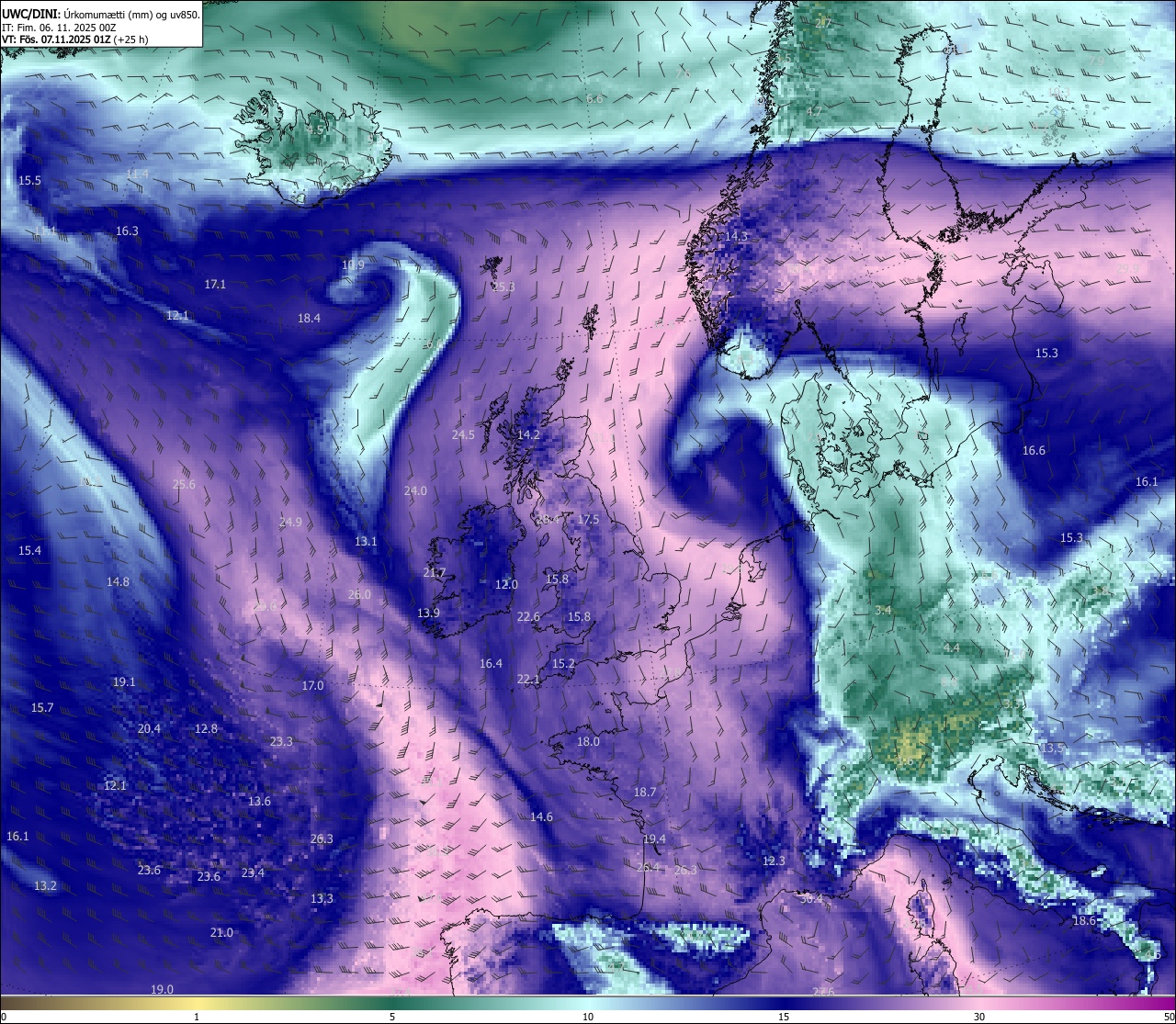
Task: Select colorbar tick labeled 5
Action: pos(392,1017)
